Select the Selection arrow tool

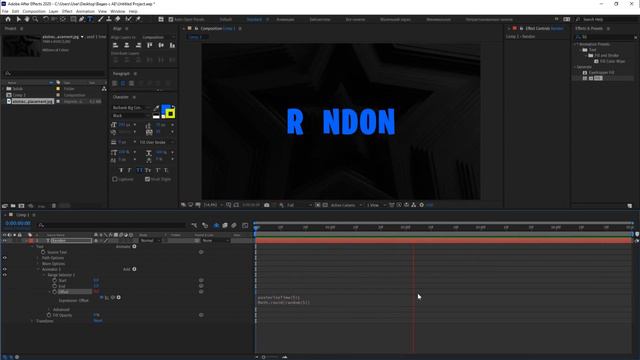coord(18,19)
